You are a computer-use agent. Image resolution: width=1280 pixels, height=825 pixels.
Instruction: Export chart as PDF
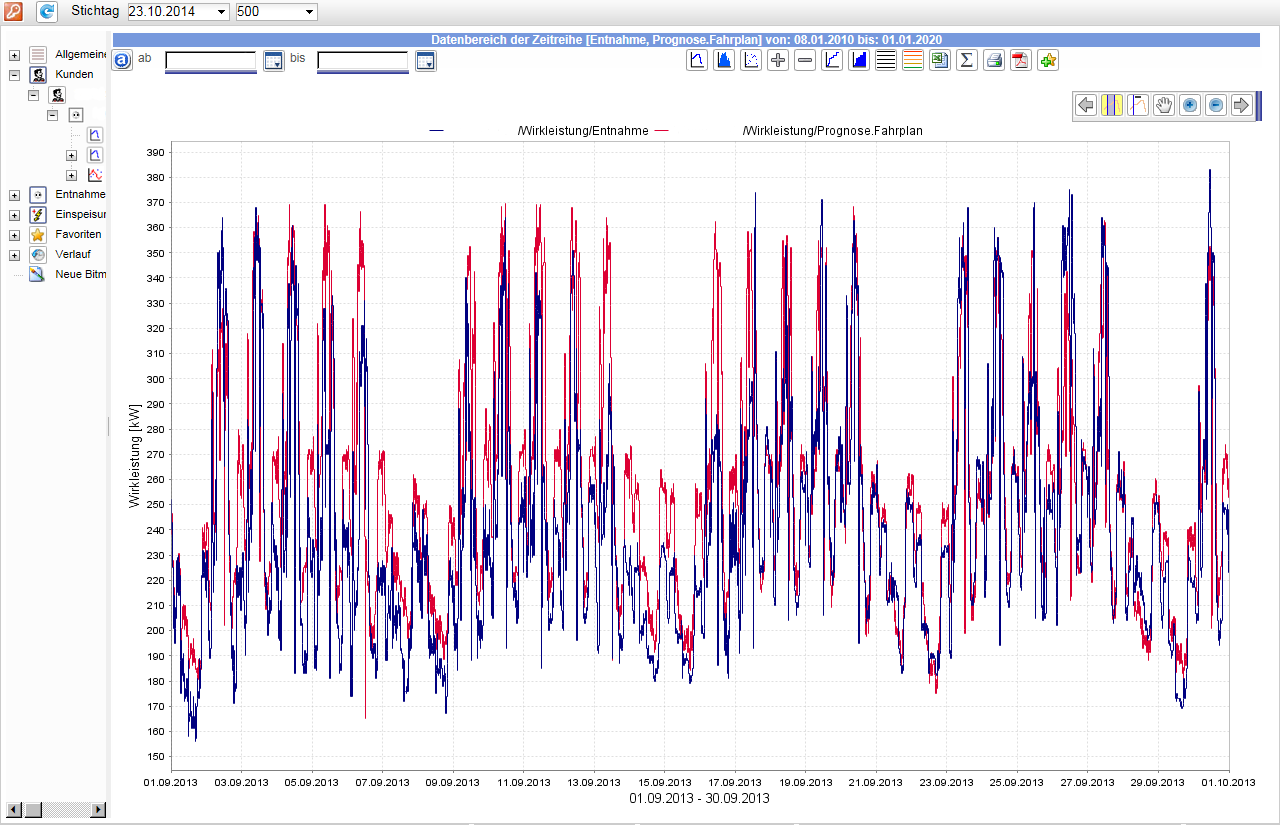point(1020,60)
